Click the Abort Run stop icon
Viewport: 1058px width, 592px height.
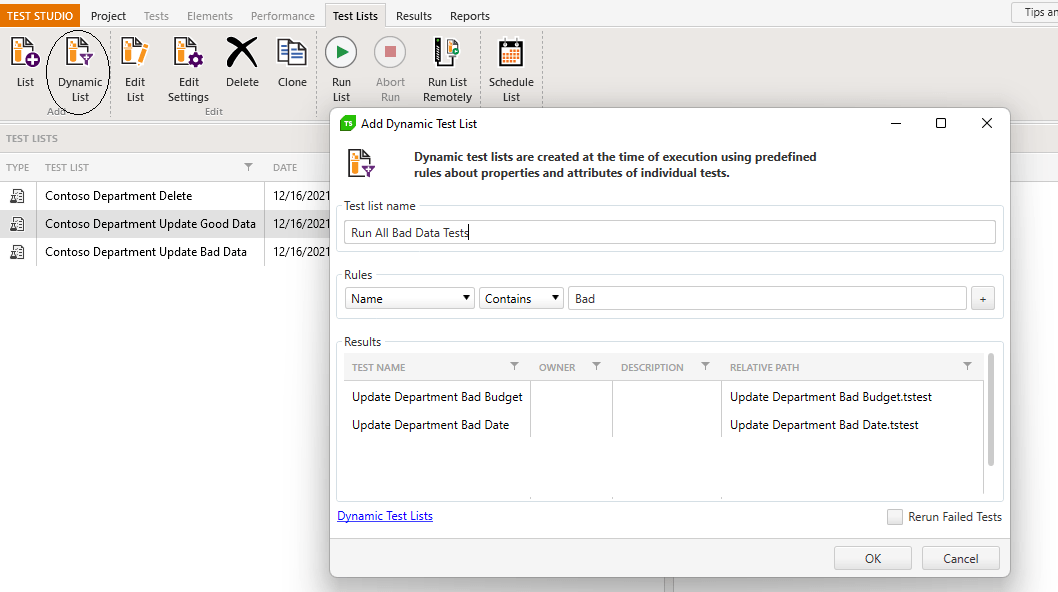click(390, 52)
